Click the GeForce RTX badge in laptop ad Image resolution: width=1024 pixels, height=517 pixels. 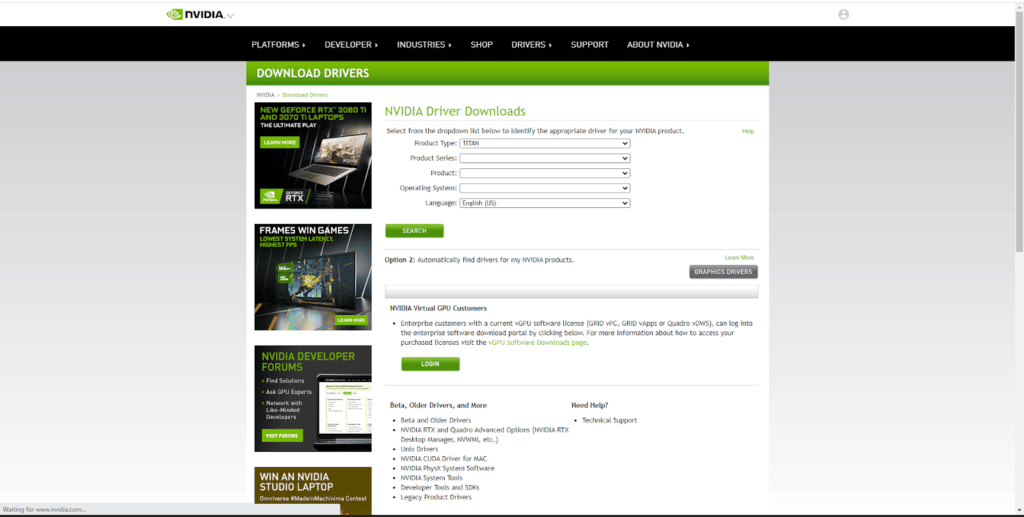283,196
